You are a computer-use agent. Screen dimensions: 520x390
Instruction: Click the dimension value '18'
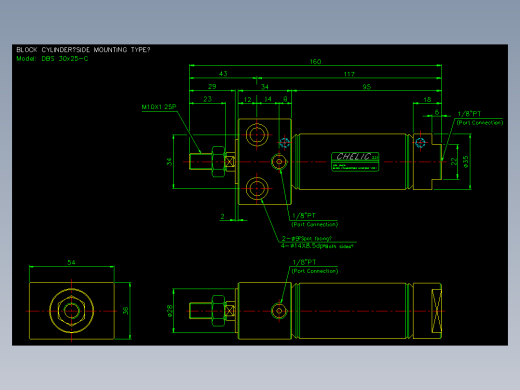[427, 99]
